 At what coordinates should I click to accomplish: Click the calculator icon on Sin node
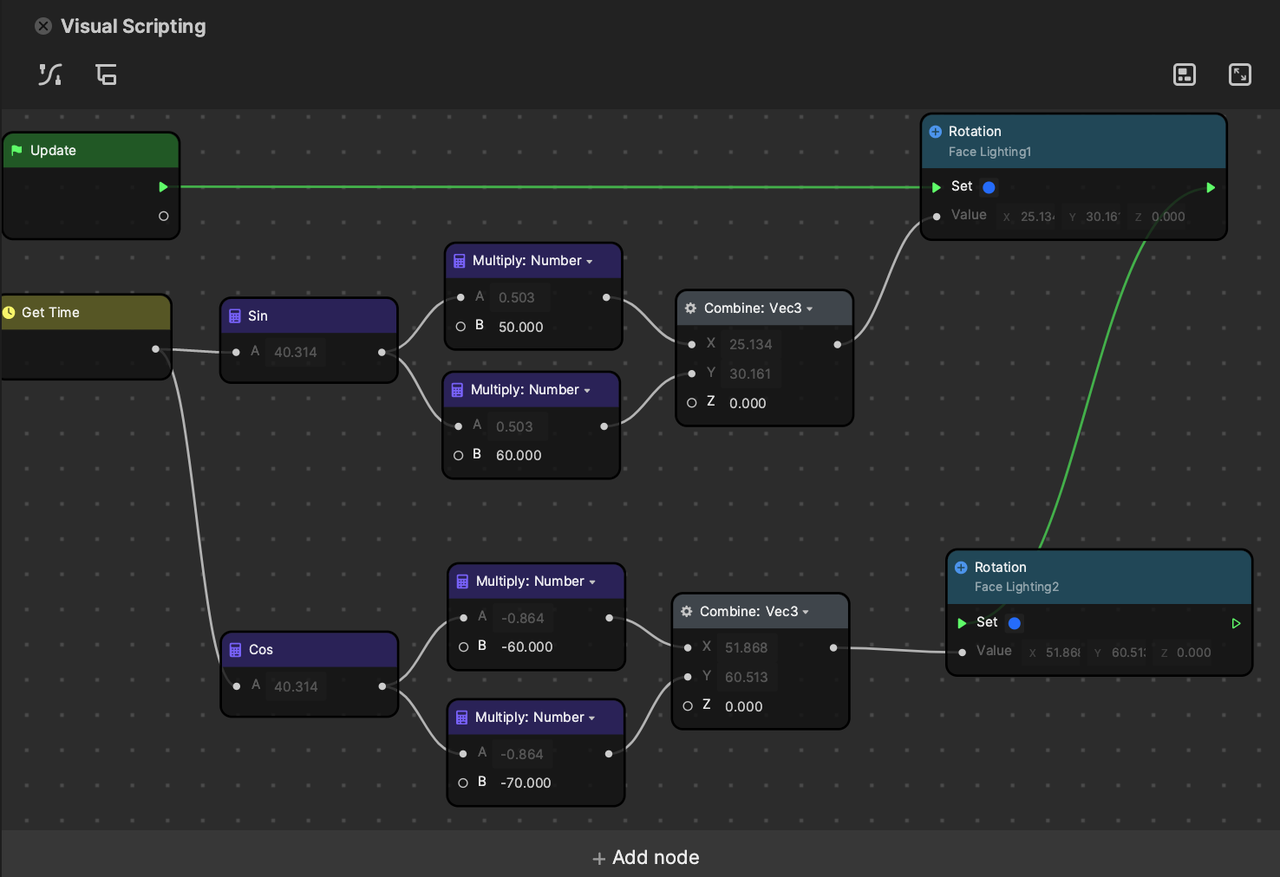pyautogui.click(x=235, y=316)
